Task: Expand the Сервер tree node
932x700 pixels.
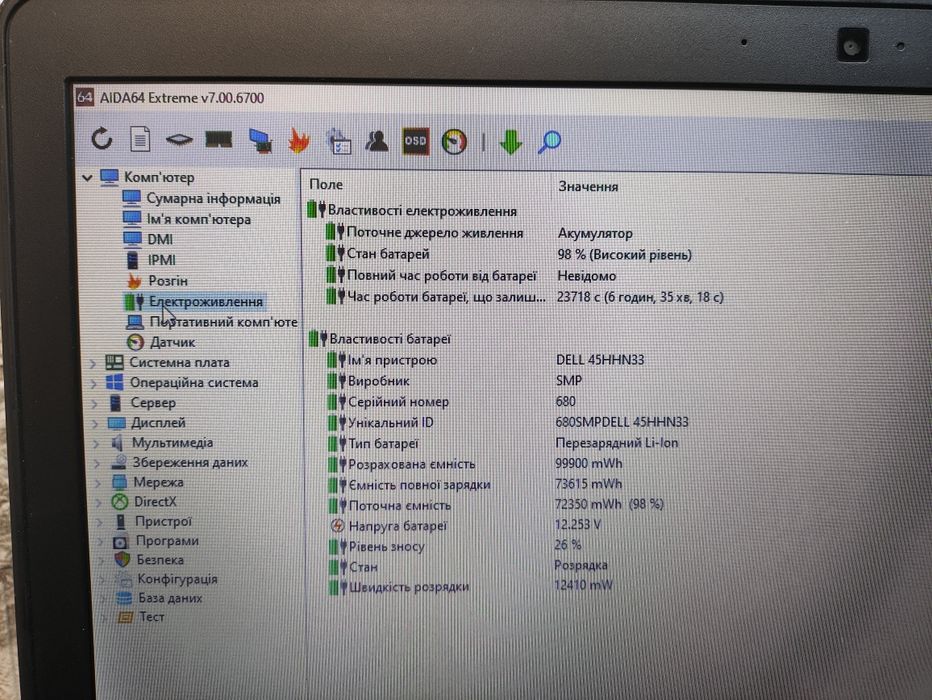Action: click(94, 403)
